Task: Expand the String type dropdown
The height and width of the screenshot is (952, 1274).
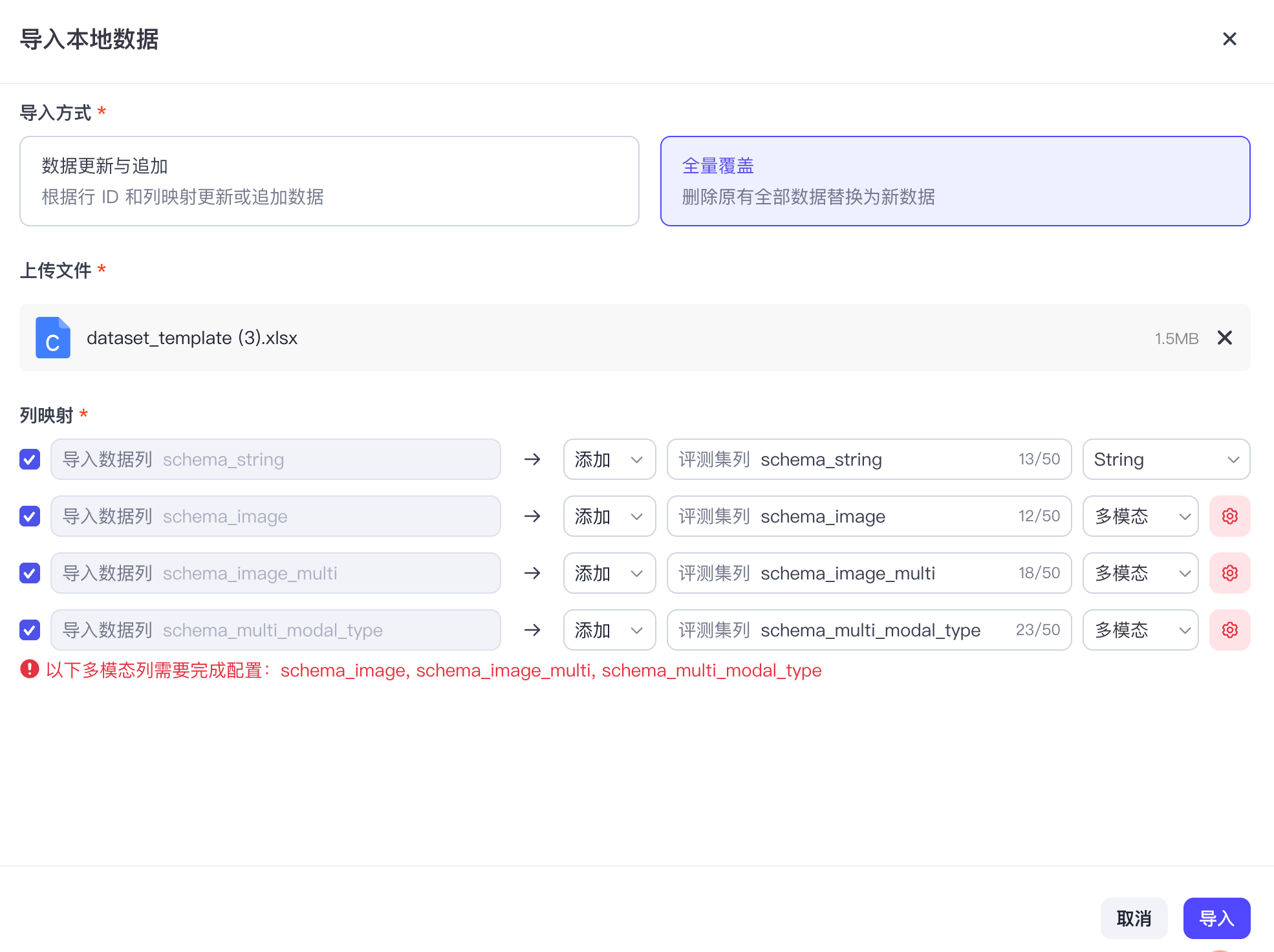Action: (x=1166, y=459)
